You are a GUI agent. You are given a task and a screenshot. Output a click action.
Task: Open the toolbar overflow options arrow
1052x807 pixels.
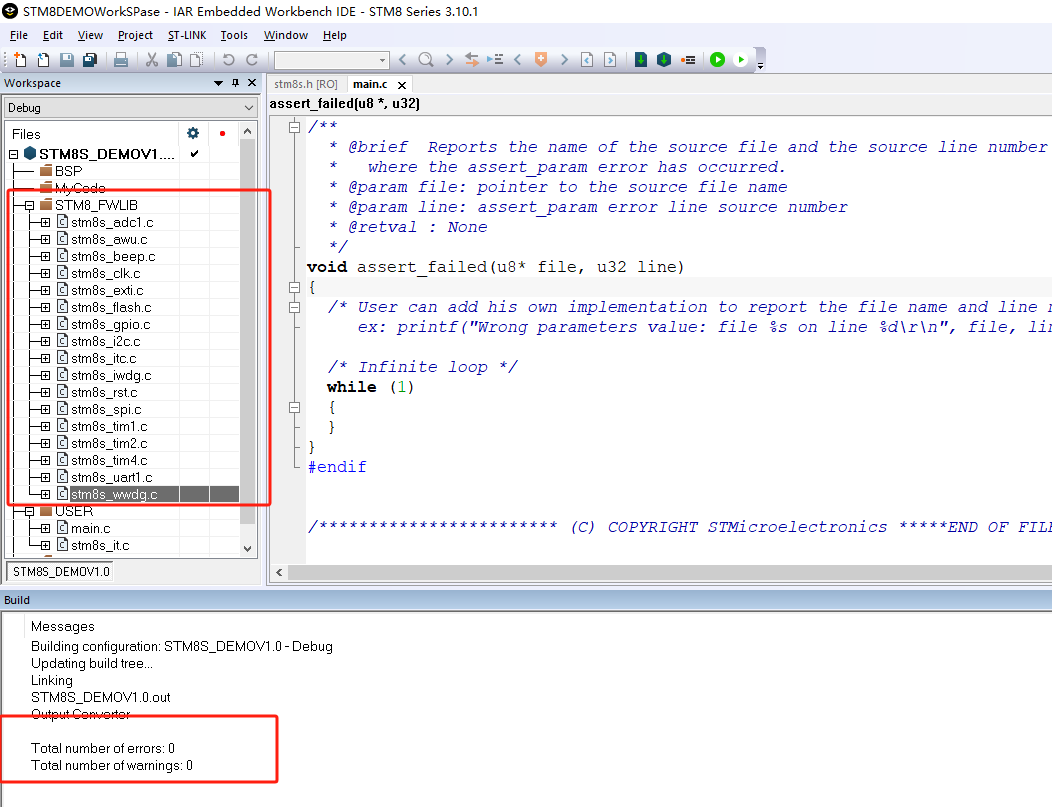[x=760, y=66]
